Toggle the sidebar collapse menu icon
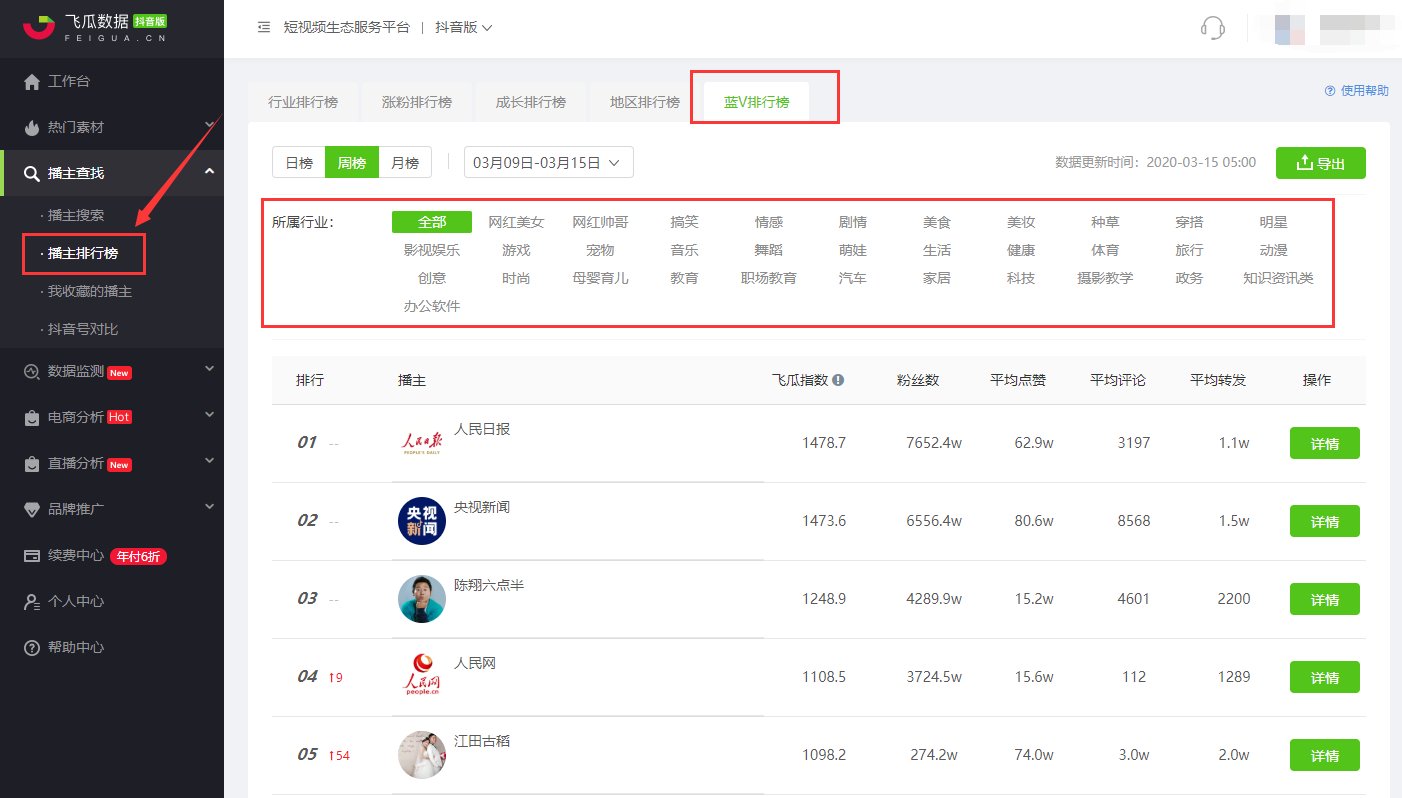Viewport: 1402px width, 798px height. tap(264, 28)
